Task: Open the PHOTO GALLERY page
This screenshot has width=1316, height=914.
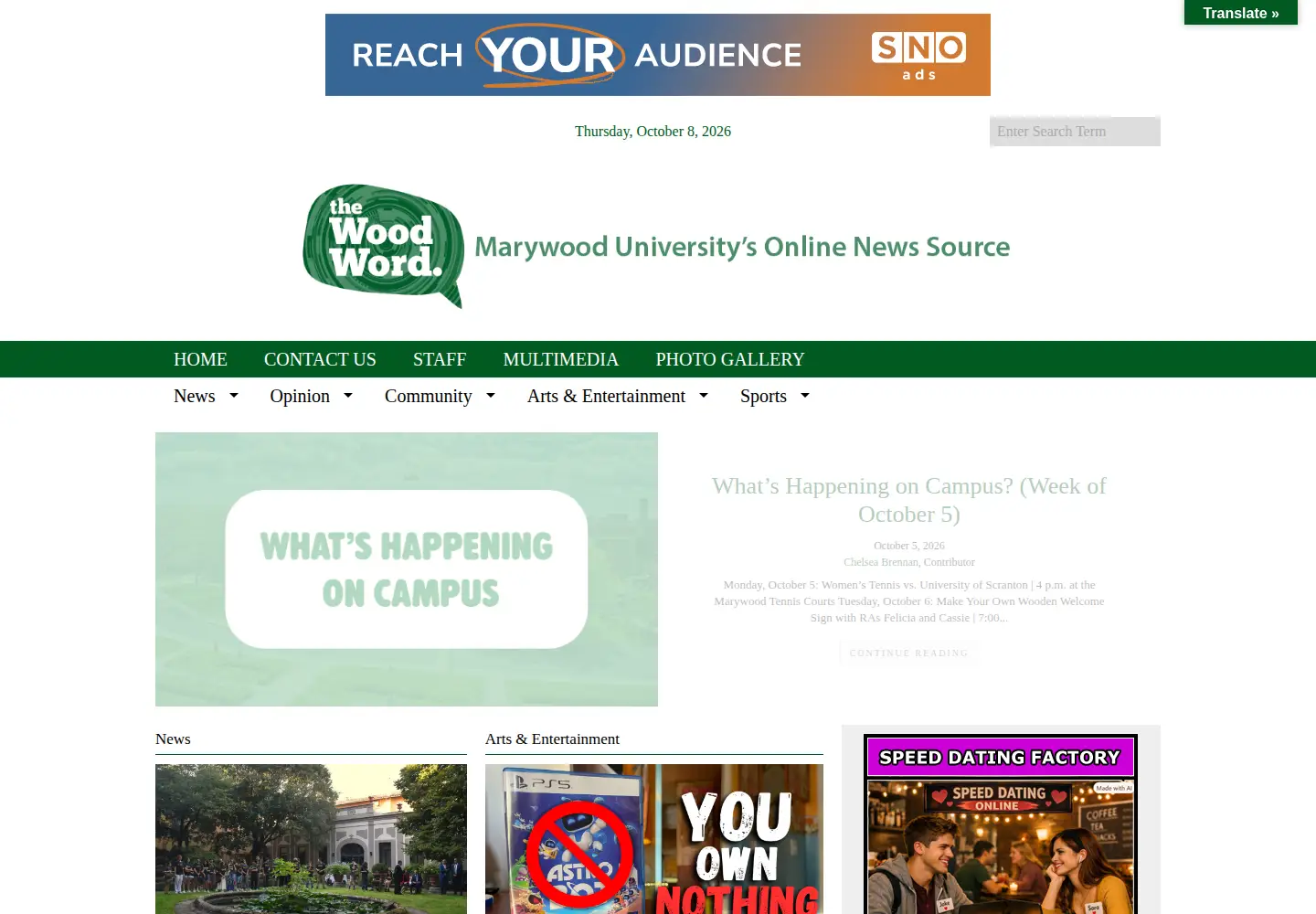Action: tap(730, 359)
